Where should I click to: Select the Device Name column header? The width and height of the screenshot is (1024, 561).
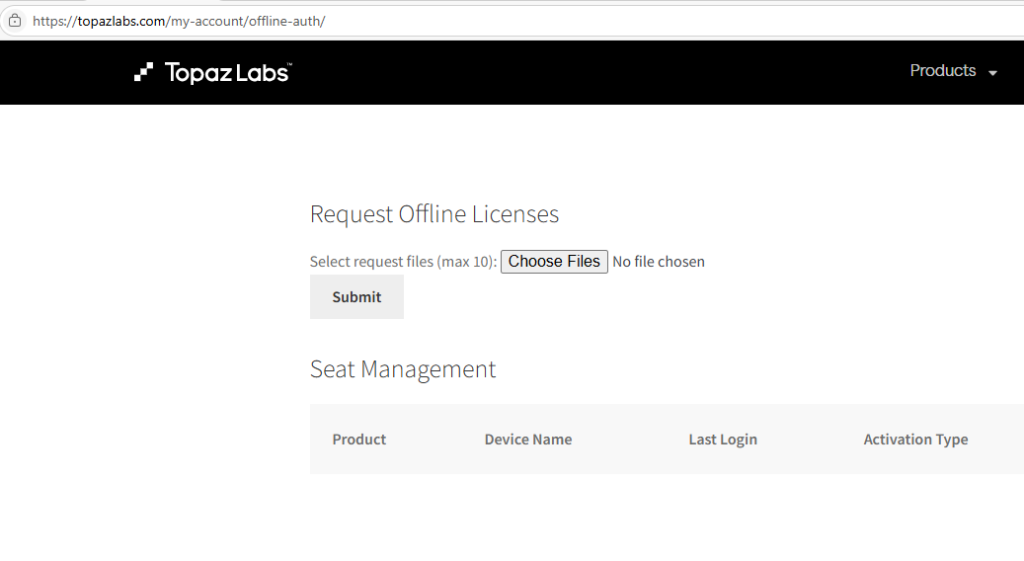[528, 440]
